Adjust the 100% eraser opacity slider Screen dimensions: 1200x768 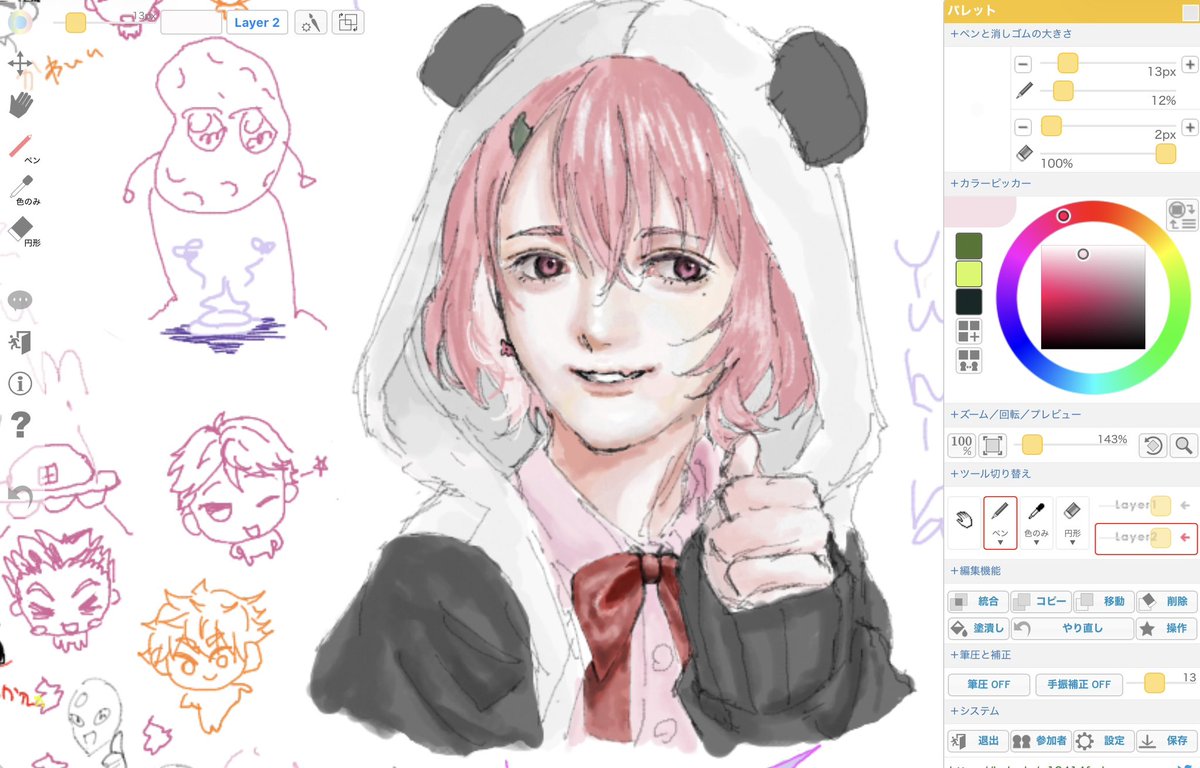pyautogui.click(x=1165, y=153)
